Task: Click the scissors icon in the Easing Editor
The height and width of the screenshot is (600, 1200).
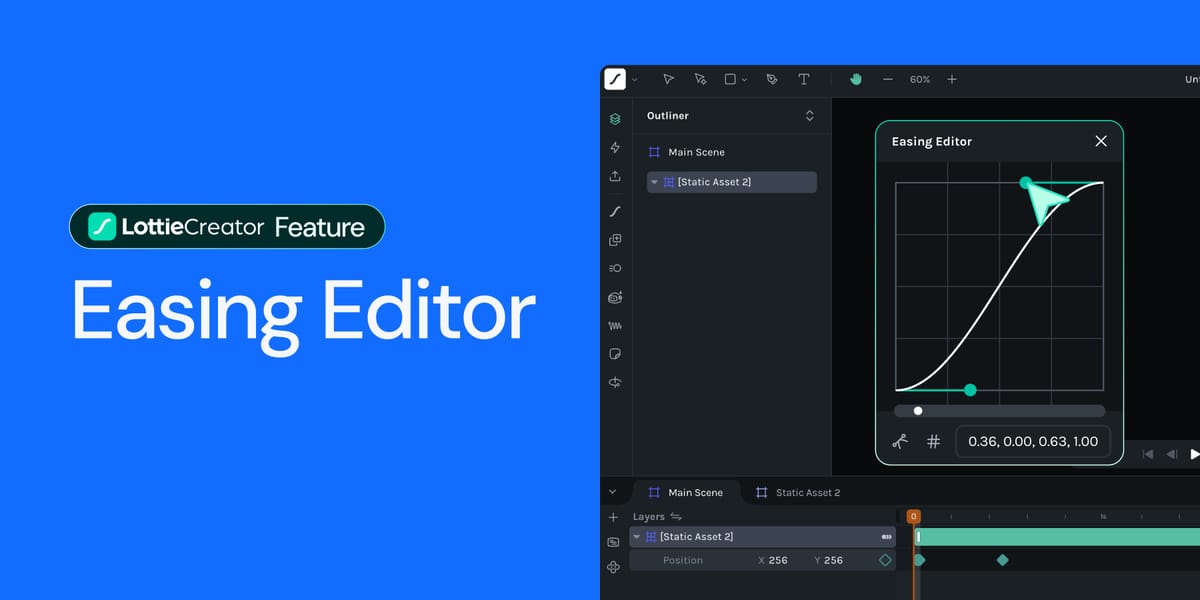Action: pos(898,441)
